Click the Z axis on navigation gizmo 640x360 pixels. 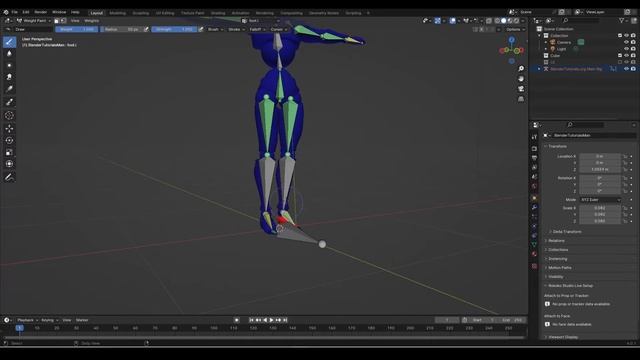(x=511, y=40)
